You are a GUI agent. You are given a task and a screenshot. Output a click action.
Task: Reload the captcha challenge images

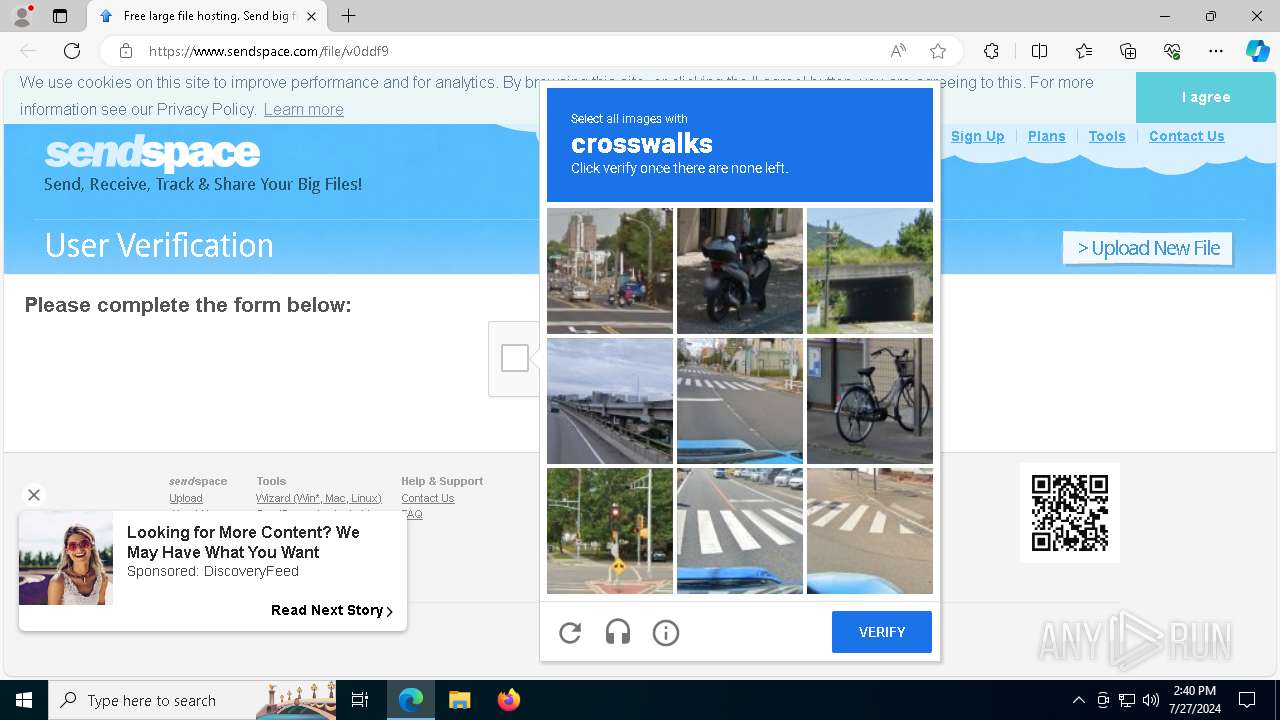pyautogui.click(x=570, y=633)
